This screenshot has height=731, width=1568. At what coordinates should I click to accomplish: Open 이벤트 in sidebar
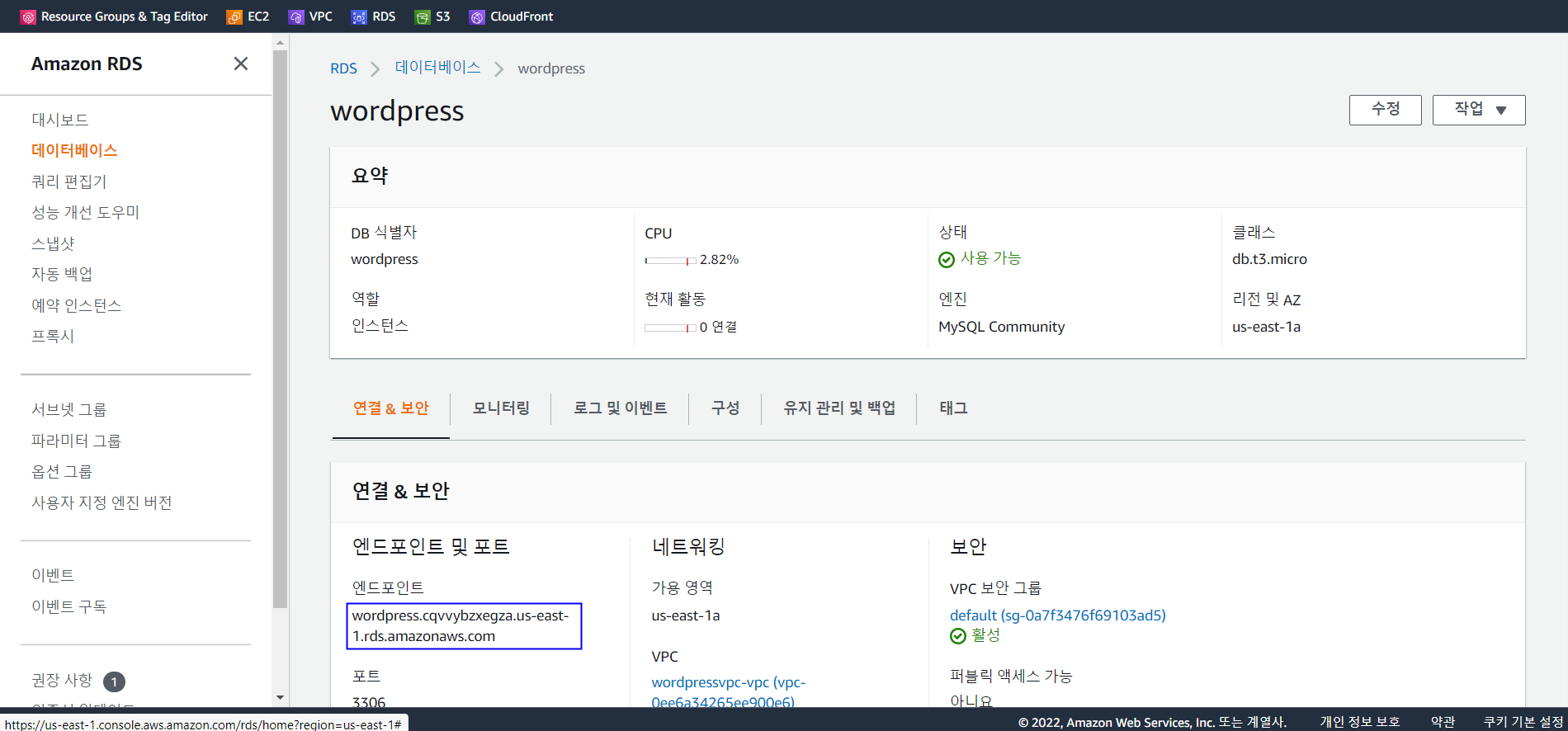[53, 575]
